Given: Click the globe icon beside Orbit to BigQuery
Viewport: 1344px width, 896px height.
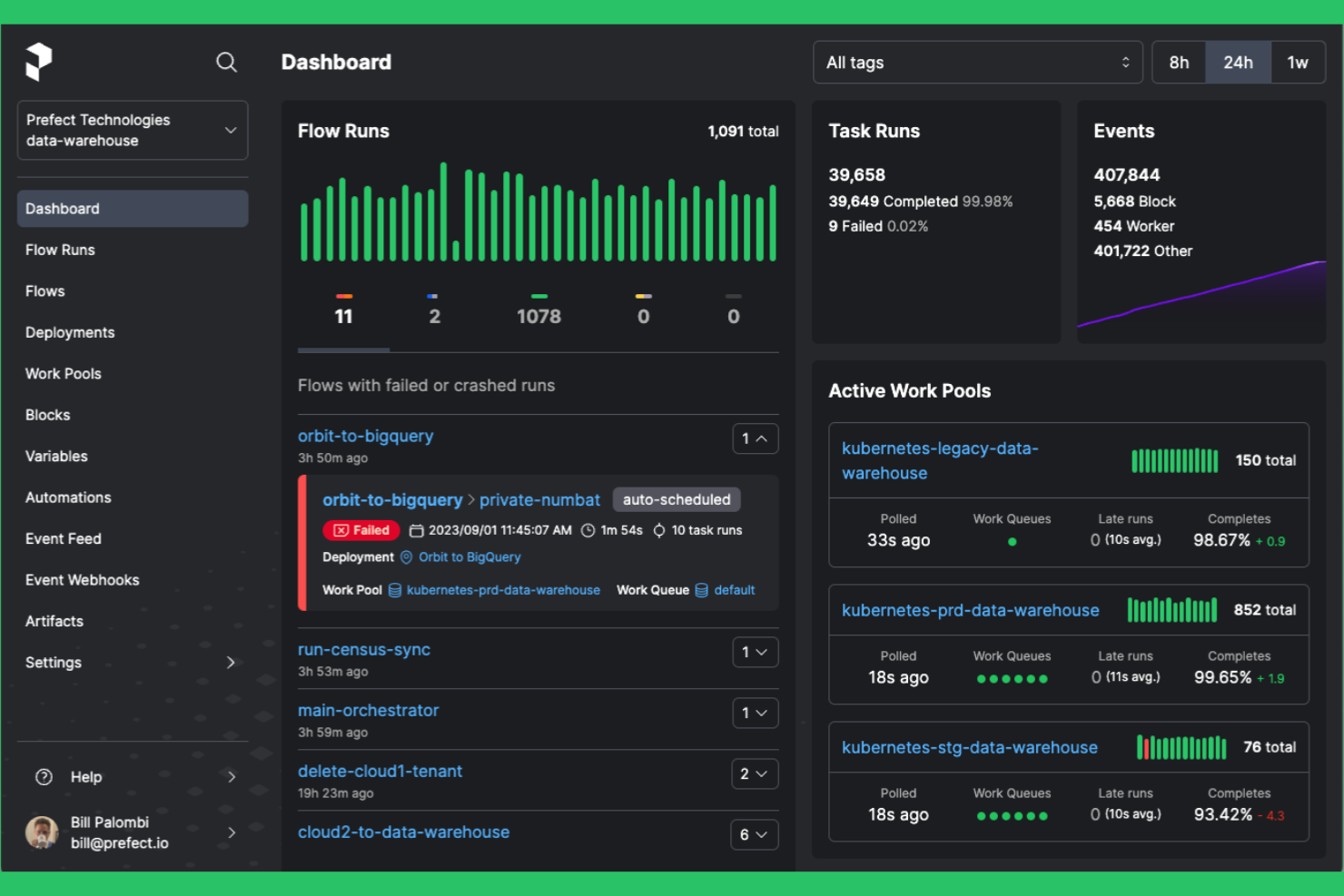Looking at the screenshot, I should click(x=405, y=556).
